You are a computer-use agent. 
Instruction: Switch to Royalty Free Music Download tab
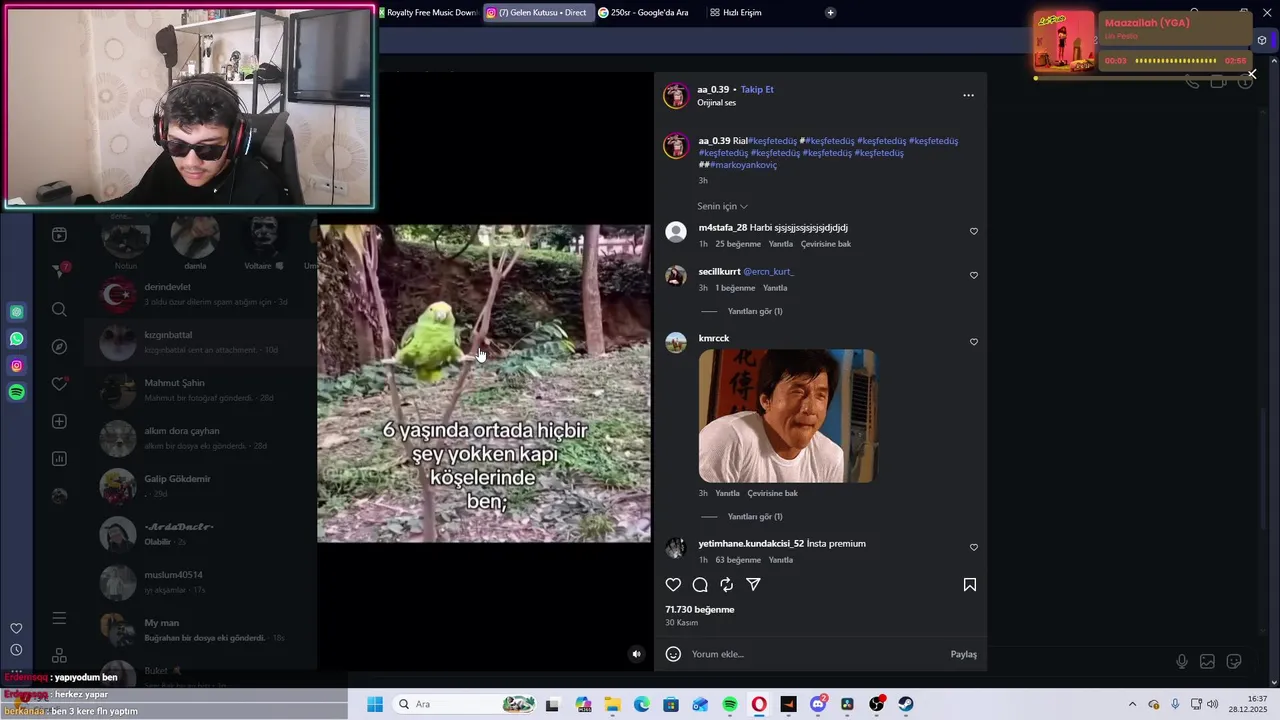429,13
